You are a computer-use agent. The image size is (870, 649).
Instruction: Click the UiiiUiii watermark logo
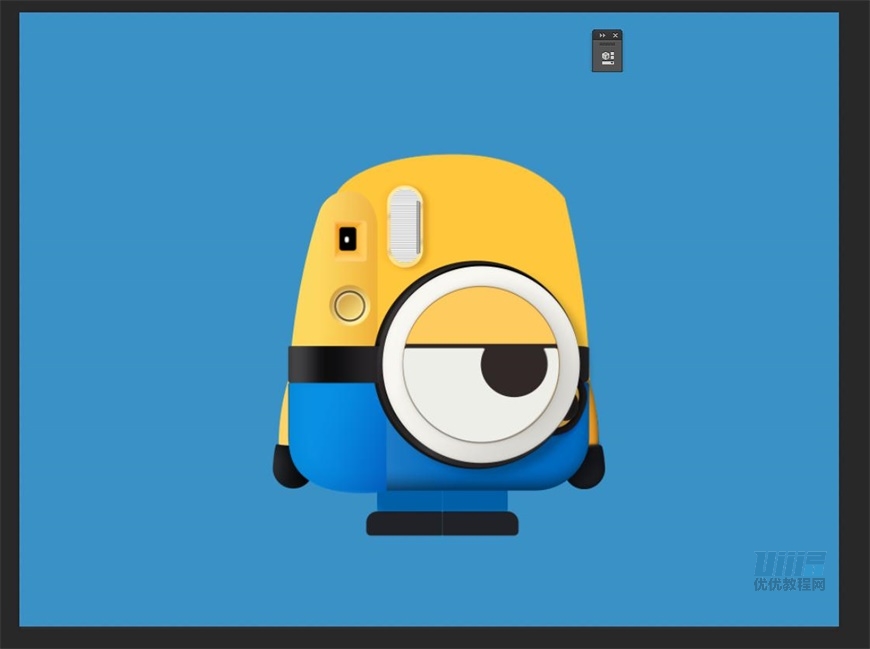coord(789,564)
